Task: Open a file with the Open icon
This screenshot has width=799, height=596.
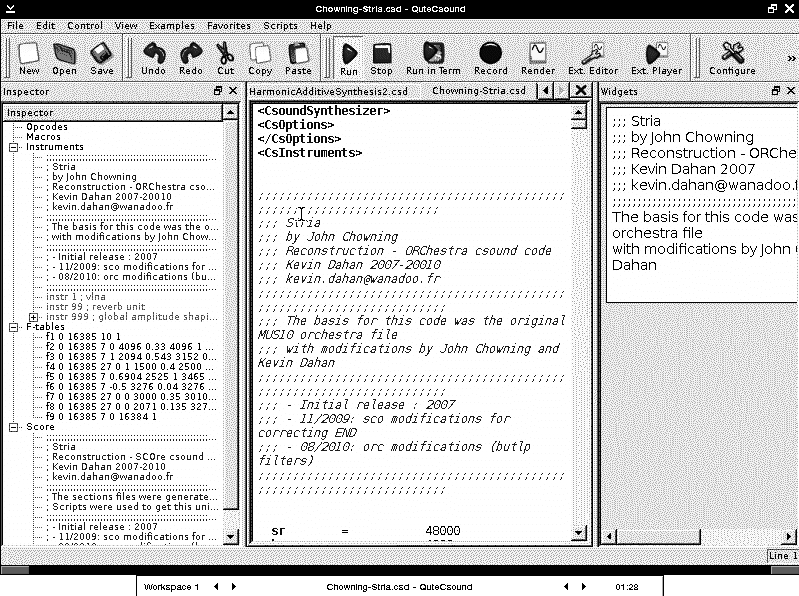Action: [64, 58]
